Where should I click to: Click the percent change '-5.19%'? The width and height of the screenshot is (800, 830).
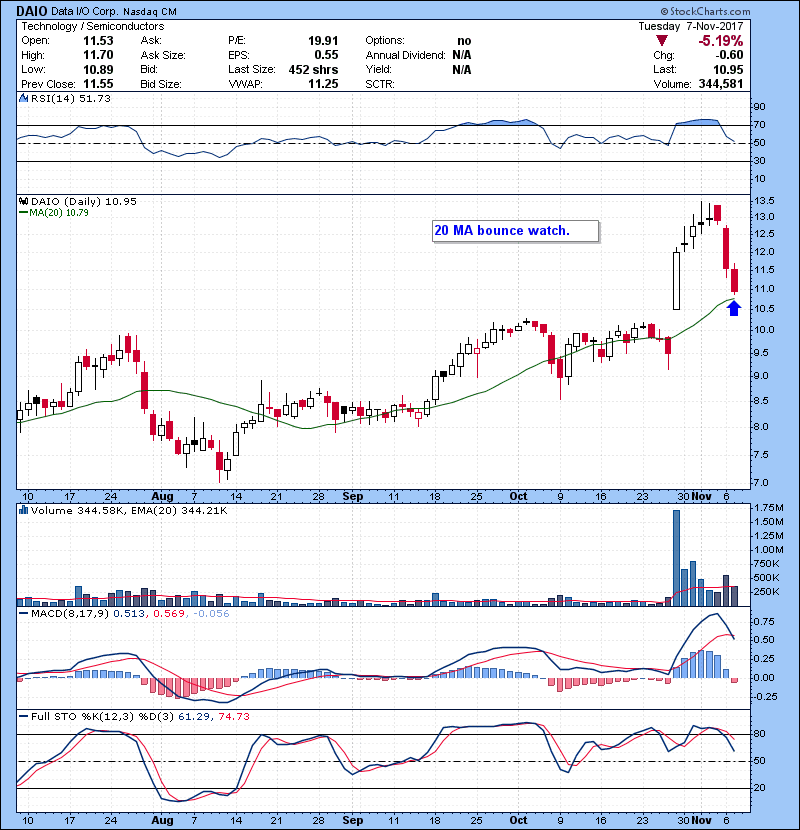pos(721,41)
